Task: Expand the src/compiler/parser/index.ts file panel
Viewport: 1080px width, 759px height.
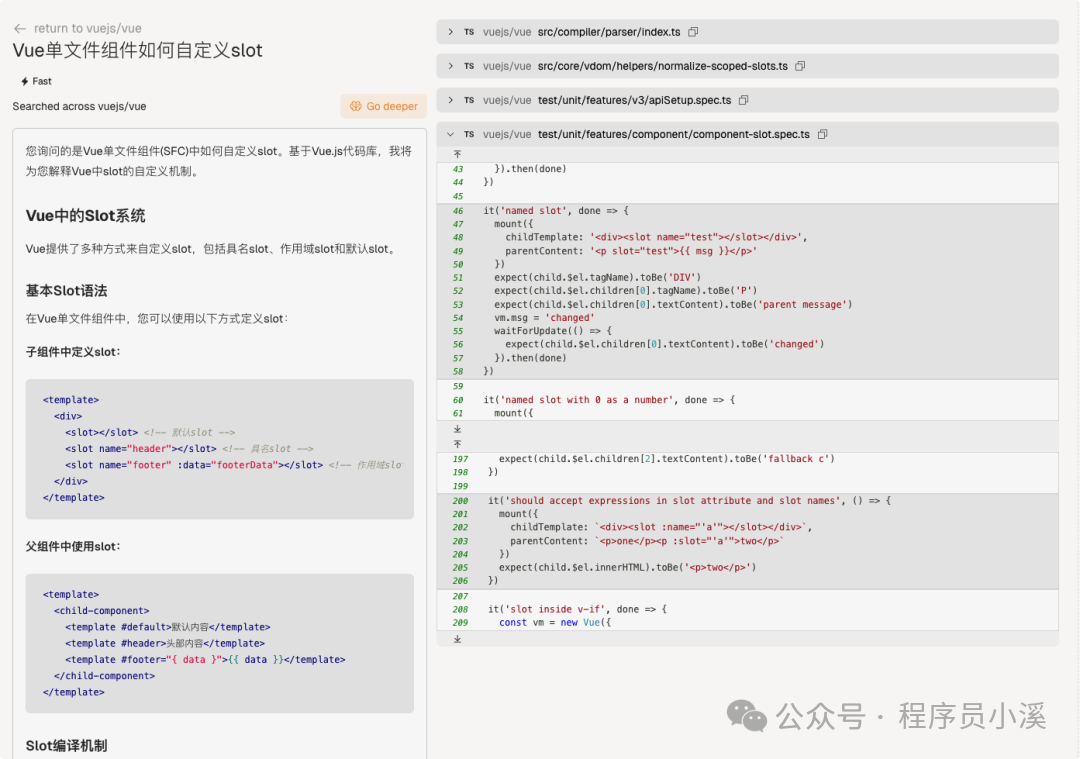Action: point(449,32)
